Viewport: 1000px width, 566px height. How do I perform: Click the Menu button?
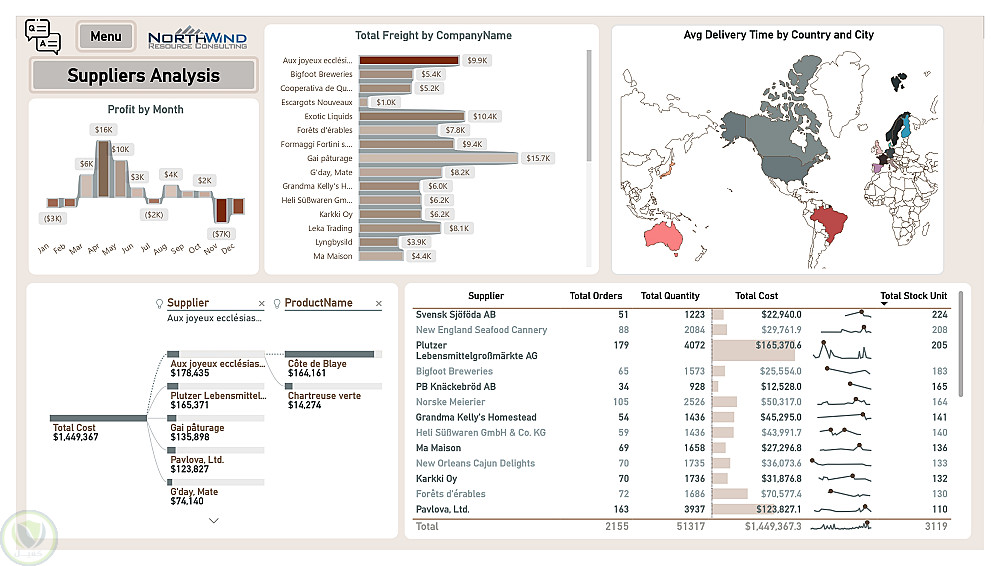click(106, 36)
